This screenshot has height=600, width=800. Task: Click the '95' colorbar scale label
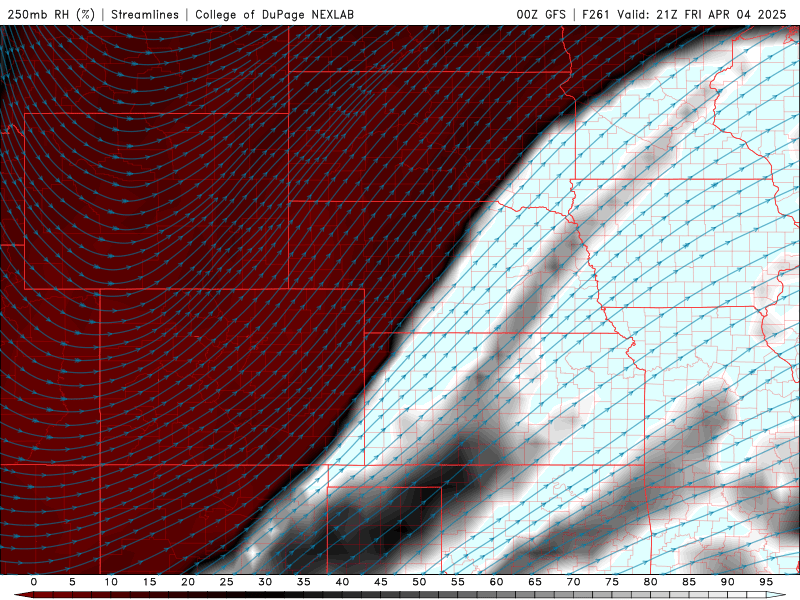click(766, 582)
